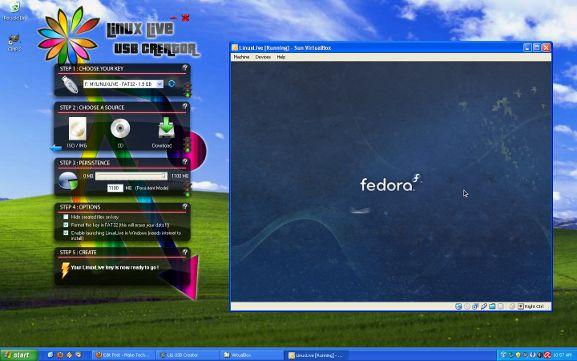The image size is (577, 361).
Task: Open the Help menu in VirtualBox
Action: pos(281,57)
